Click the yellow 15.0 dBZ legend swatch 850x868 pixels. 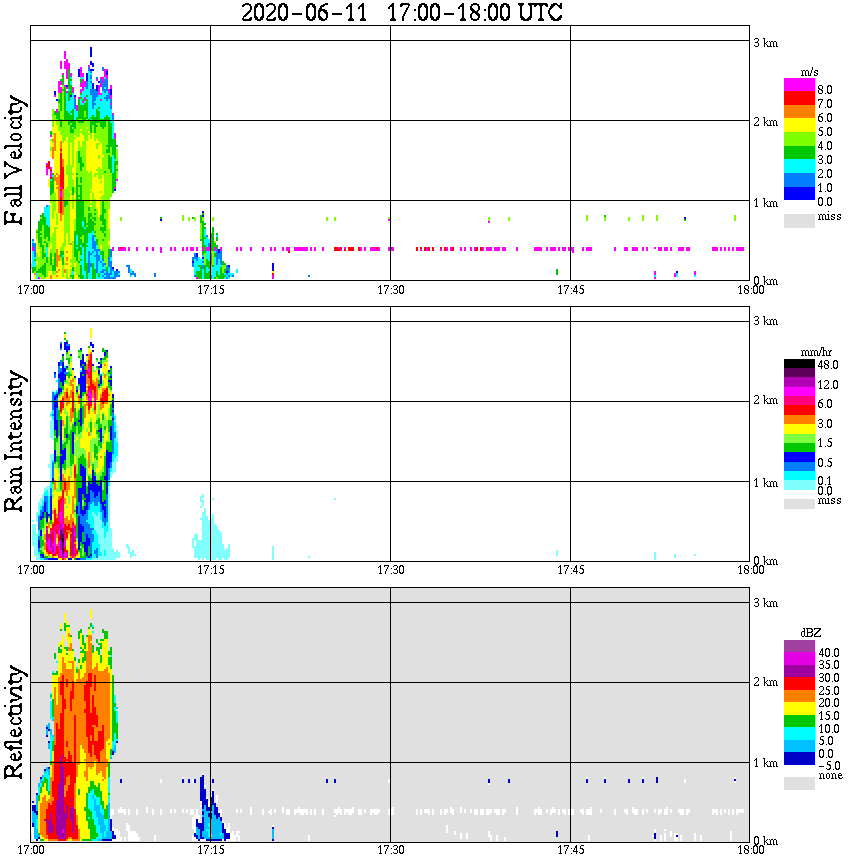(799, 709)
